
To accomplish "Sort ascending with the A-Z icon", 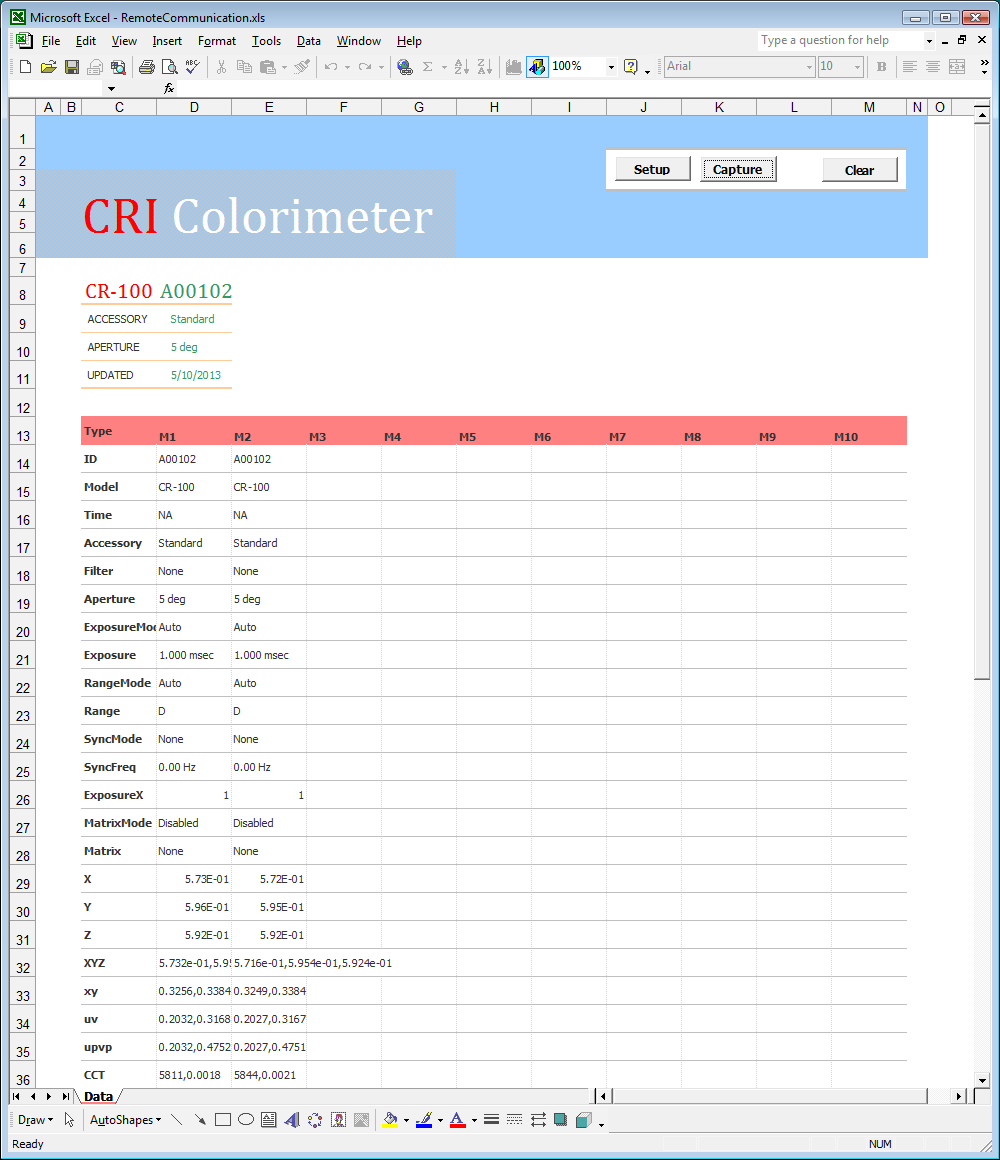I will (462, 67).
